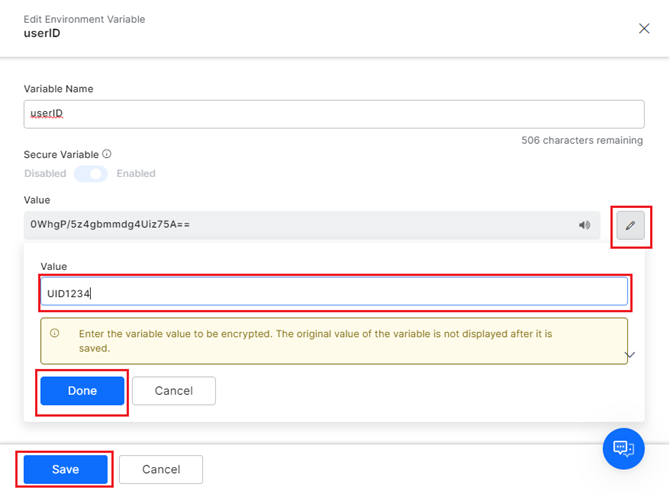Click the speaker icon in the encrypted value field
The image size is (672, 496).
585,225
